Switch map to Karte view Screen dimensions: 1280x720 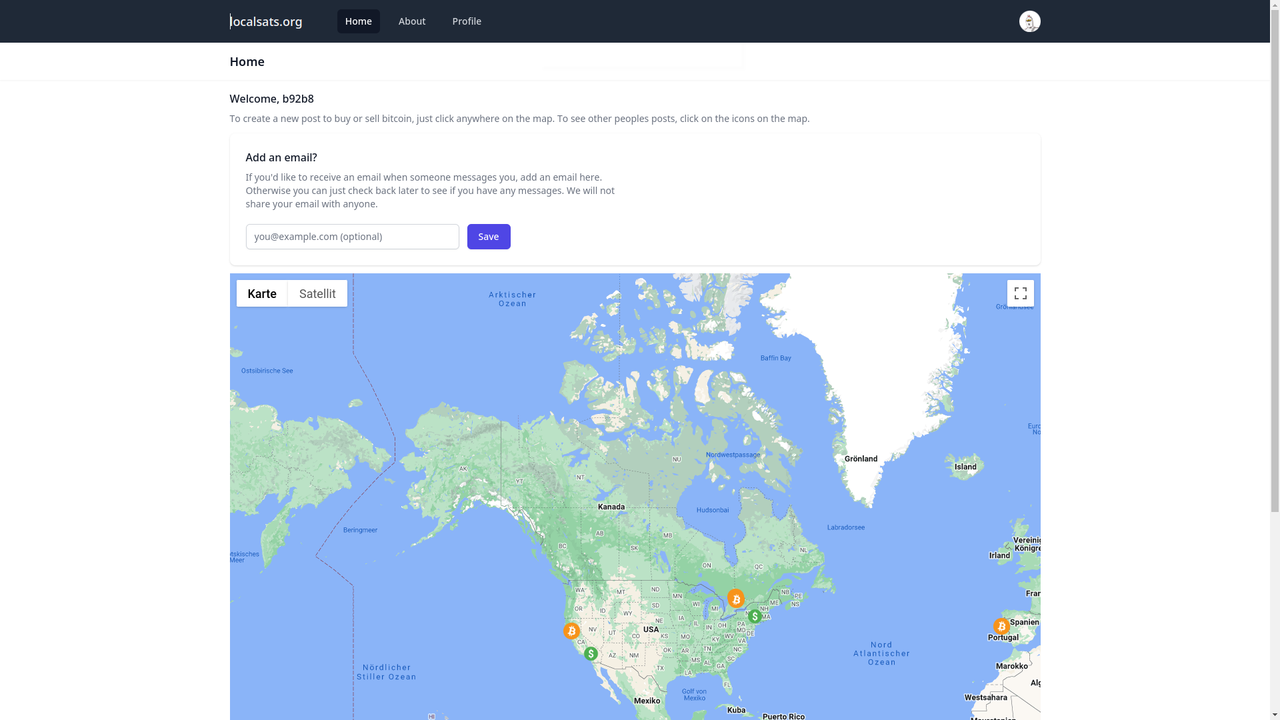[x=262, y=293]
